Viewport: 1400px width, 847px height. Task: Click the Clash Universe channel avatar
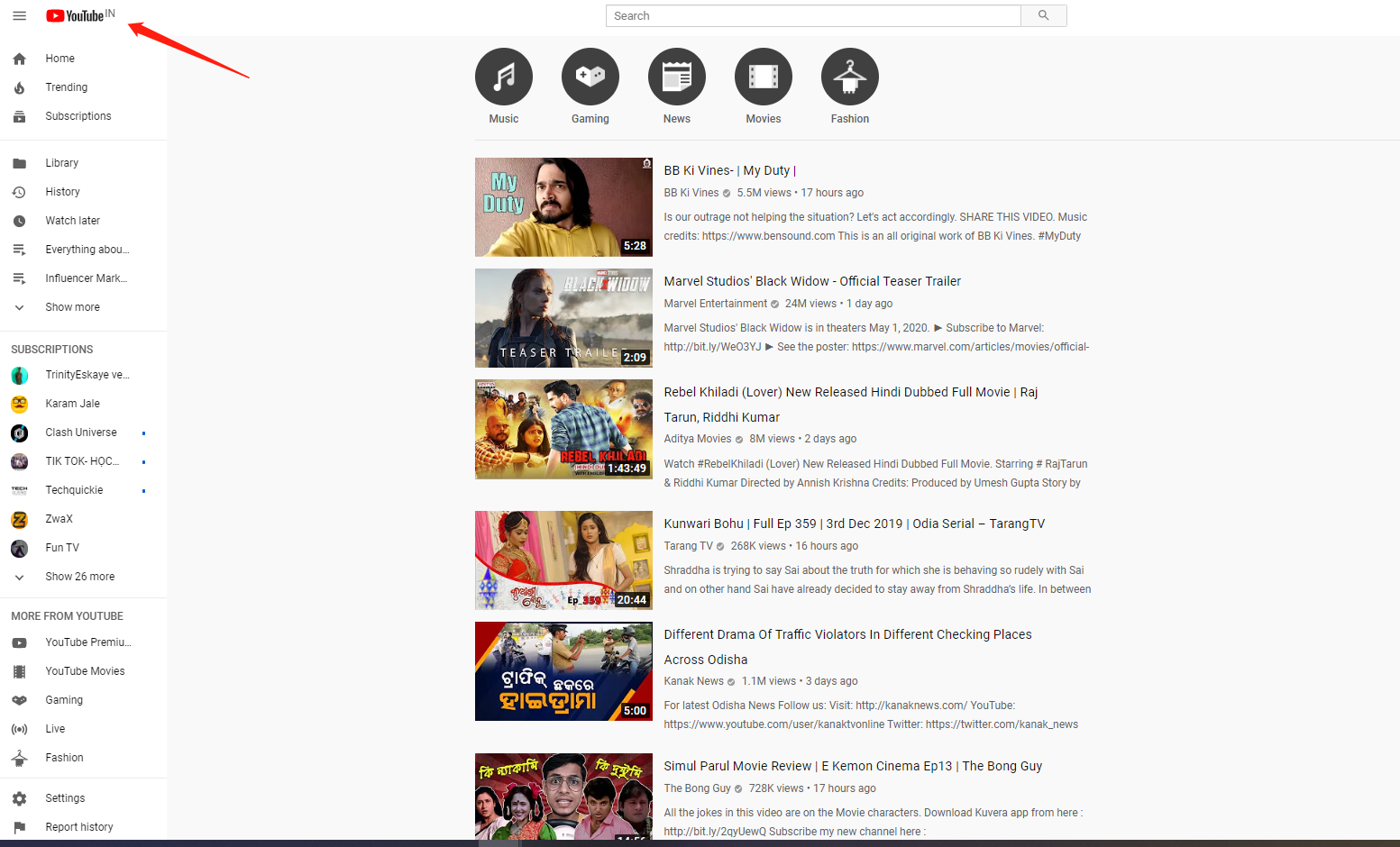(x=19, y=433)
